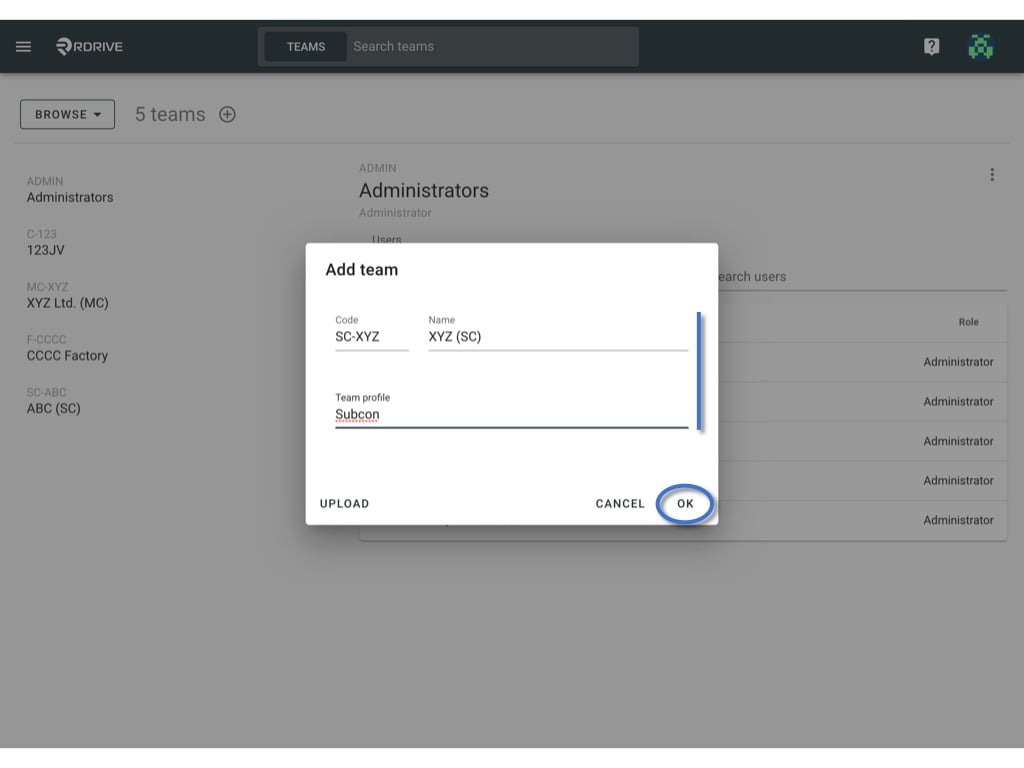Click the Code field with SC-XYZ
The width and height of the screenshot is (1024, 768).
tap(372, 336)
